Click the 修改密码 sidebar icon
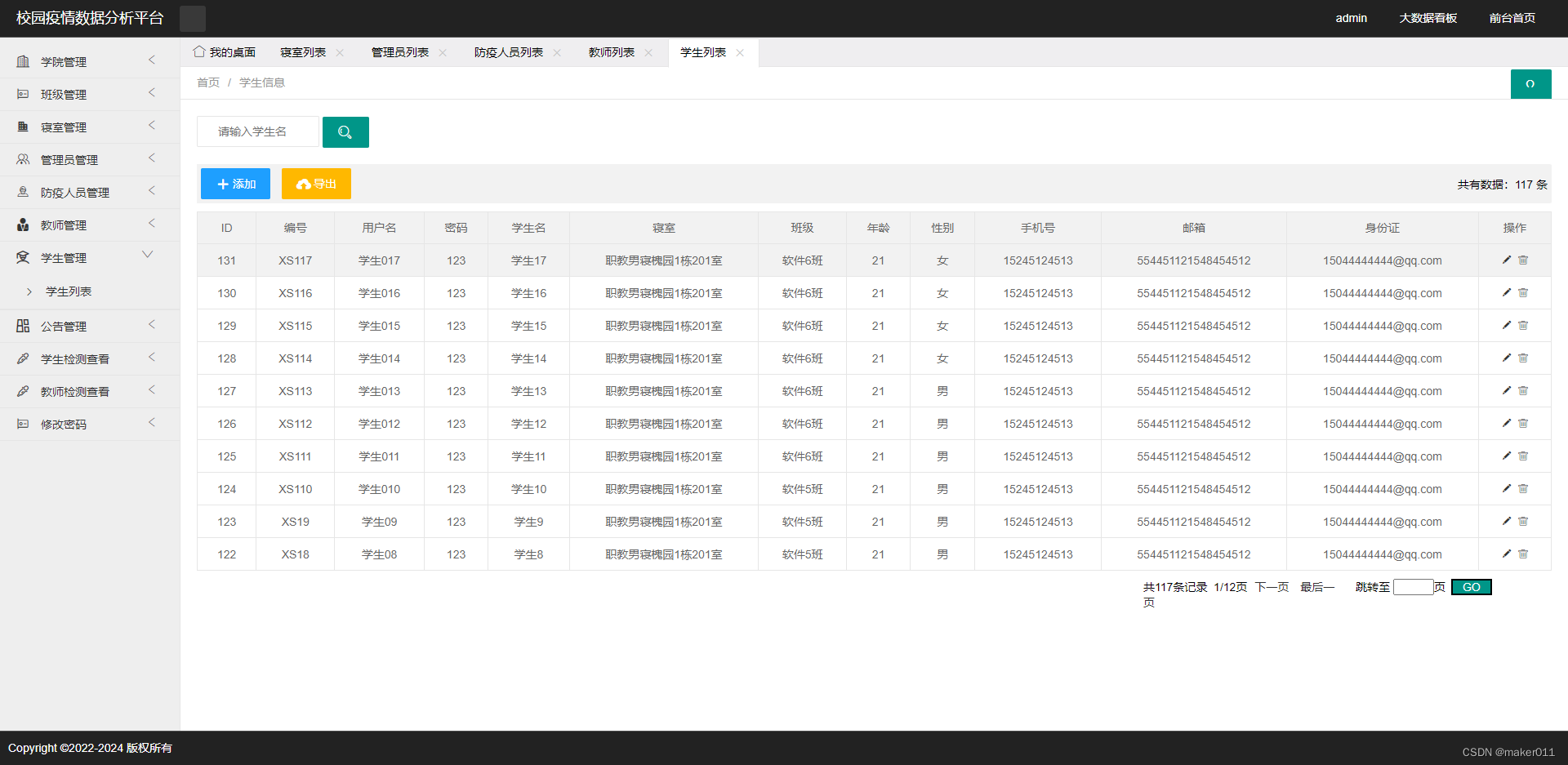Viewport: 1568px width, 765px height. click(23, 425)
